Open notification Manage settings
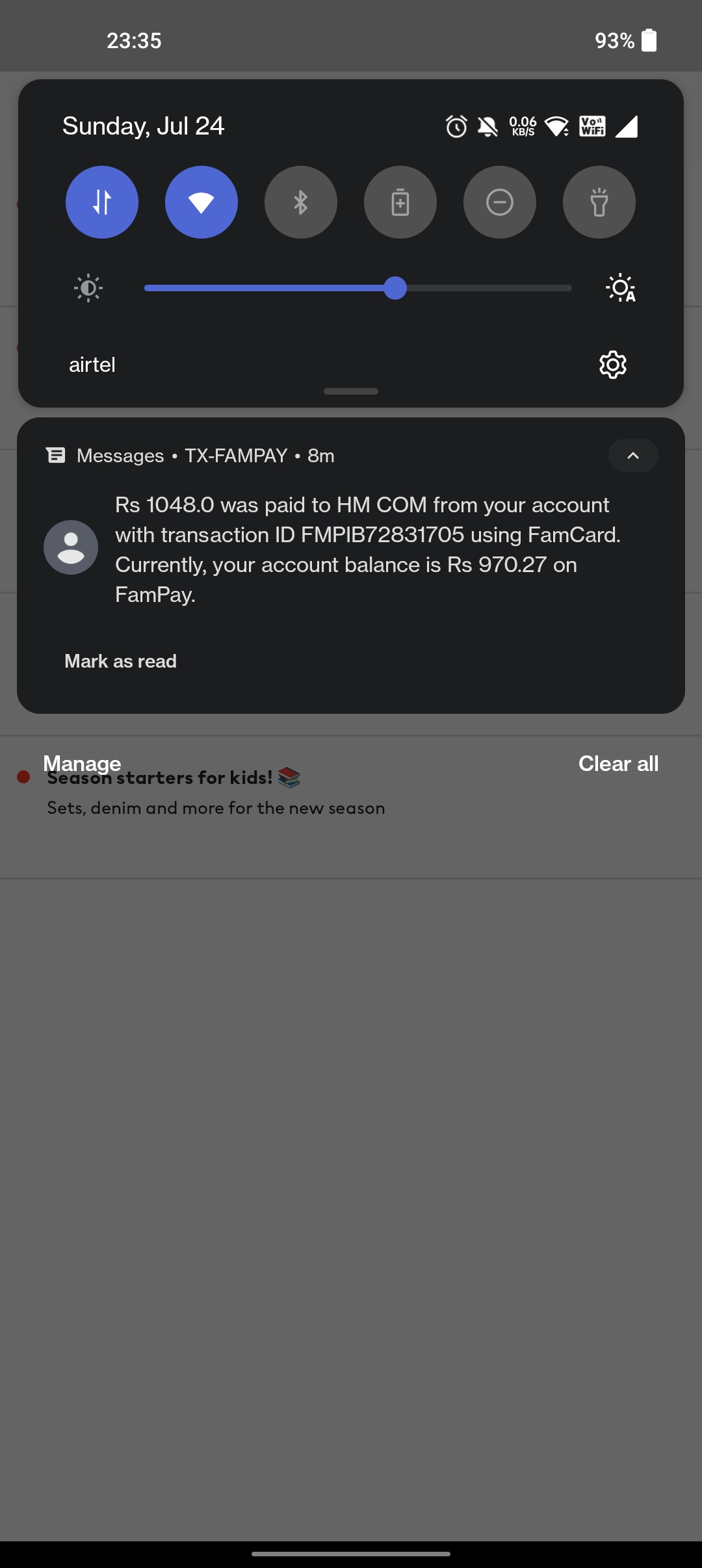Viewport: 702px width, 1568px height. (x=81, y=764)
